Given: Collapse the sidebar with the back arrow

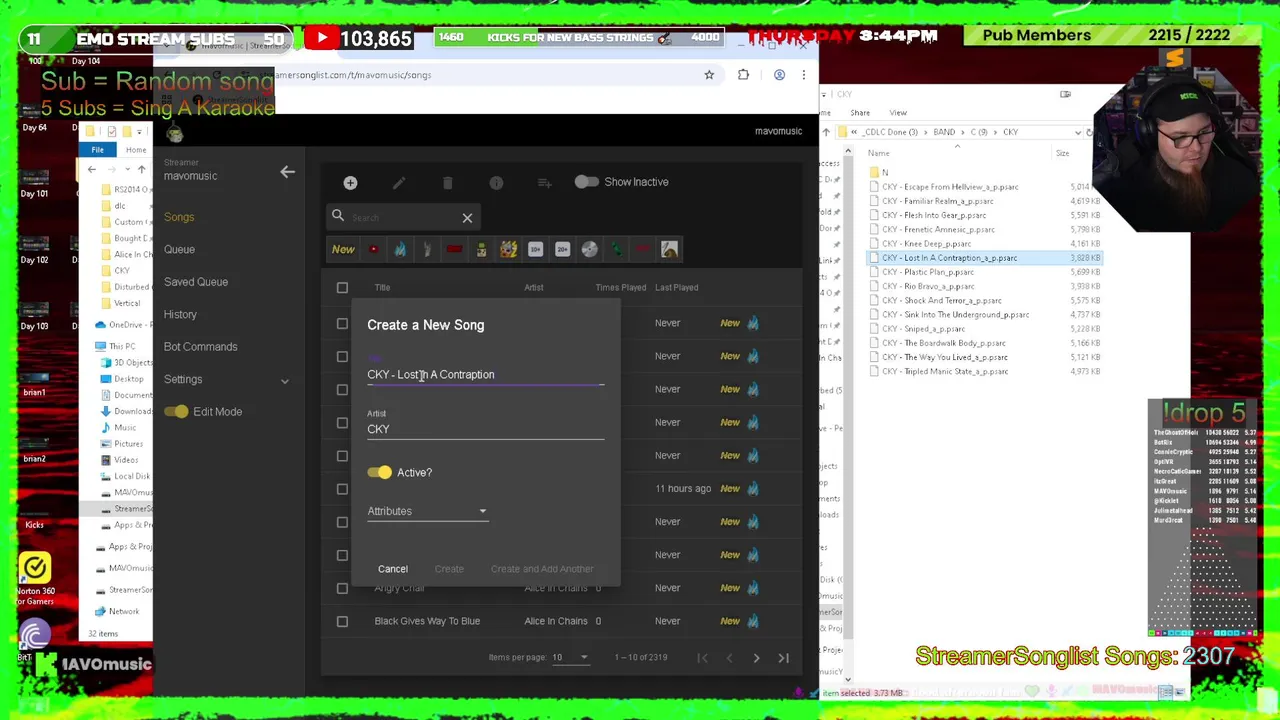Looking at the screenshot, I should (x=287, y=172).
